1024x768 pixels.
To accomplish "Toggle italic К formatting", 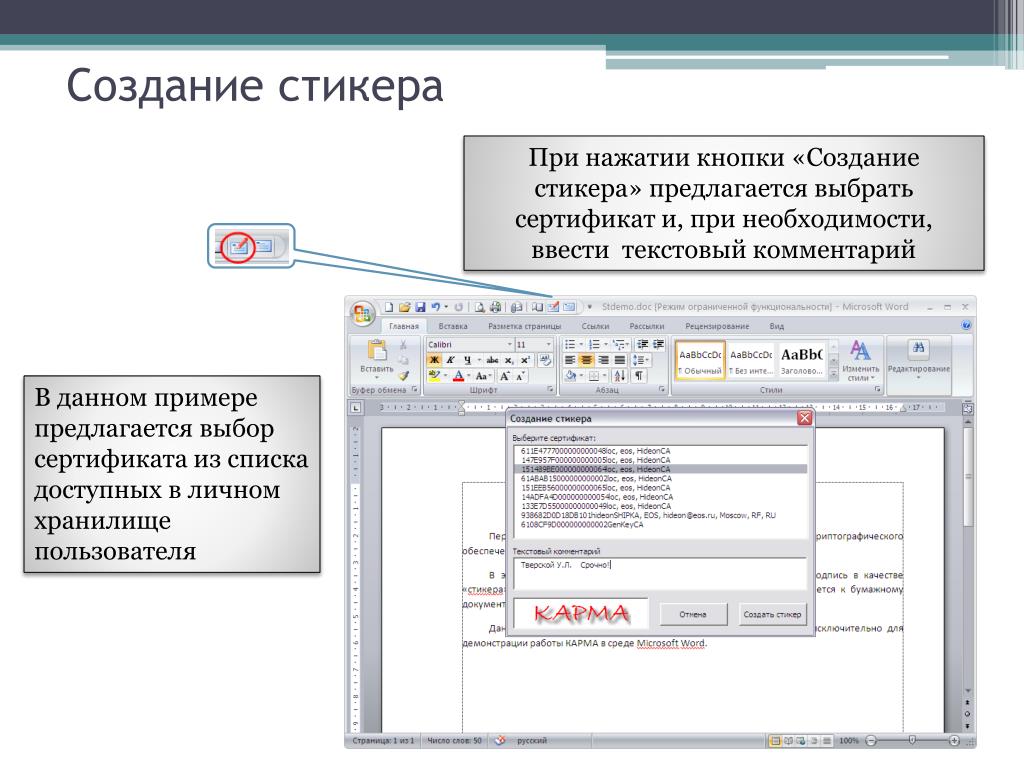I will point(450,360).
